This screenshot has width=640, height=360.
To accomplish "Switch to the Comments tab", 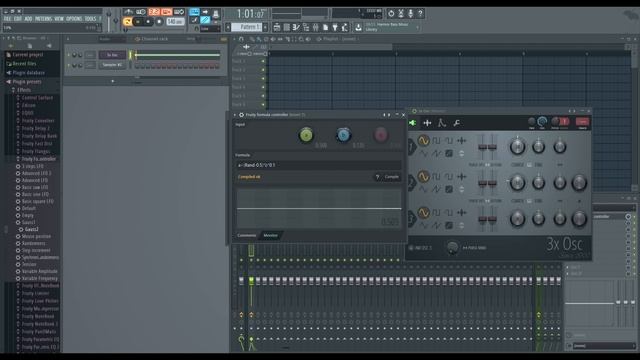I will point(247,236).
